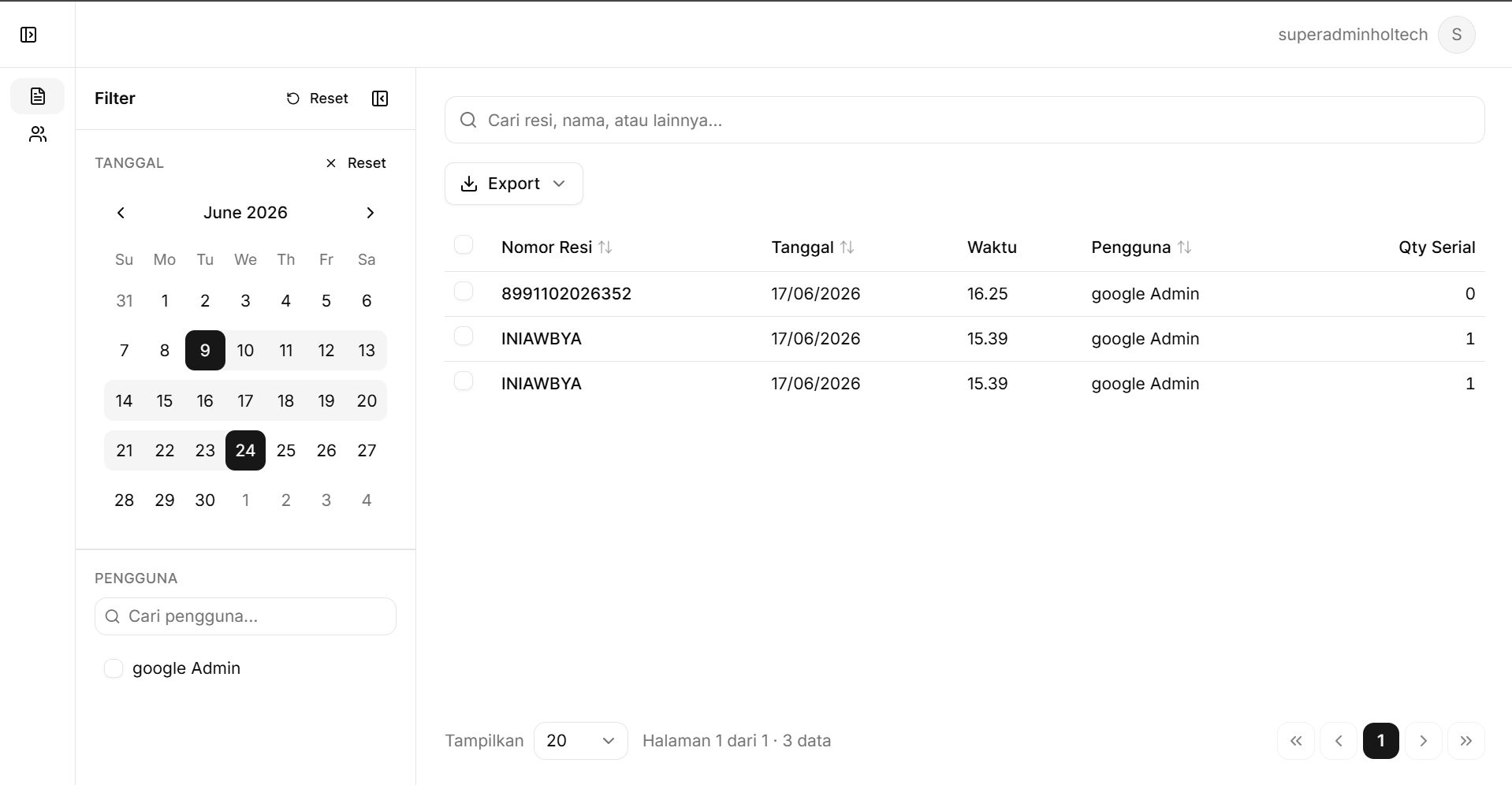Reset the Tanggal date filter
The width and height of the screenshot is (1512, 785).
click(356, 163)
